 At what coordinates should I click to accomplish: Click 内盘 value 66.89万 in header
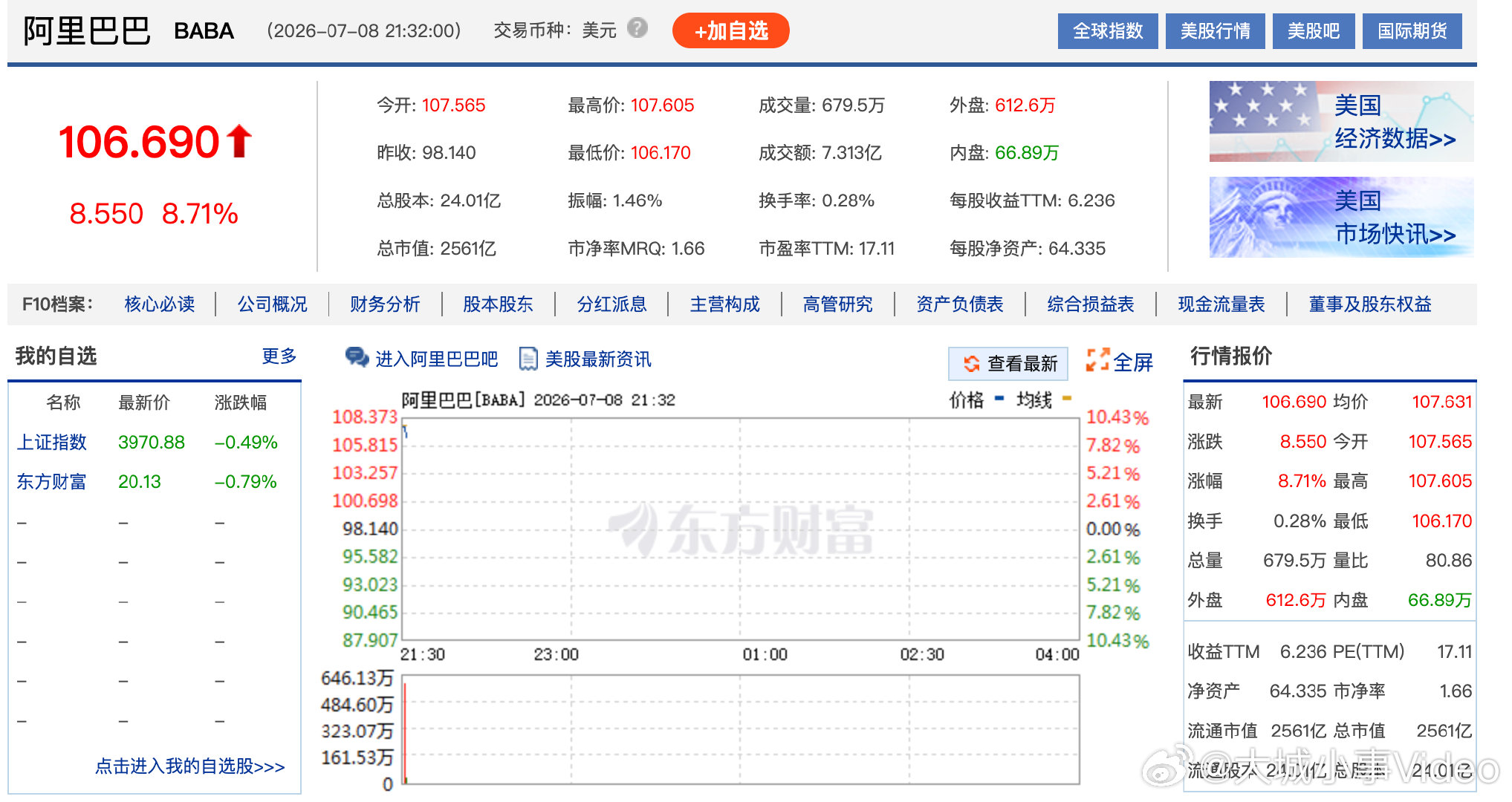[x=1027, y=152]
